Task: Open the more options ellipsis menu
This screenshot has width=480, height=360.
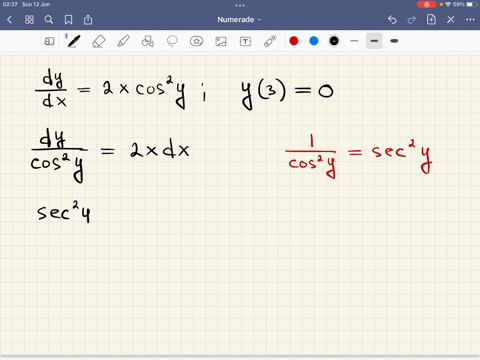Action: tap(470, 20)
